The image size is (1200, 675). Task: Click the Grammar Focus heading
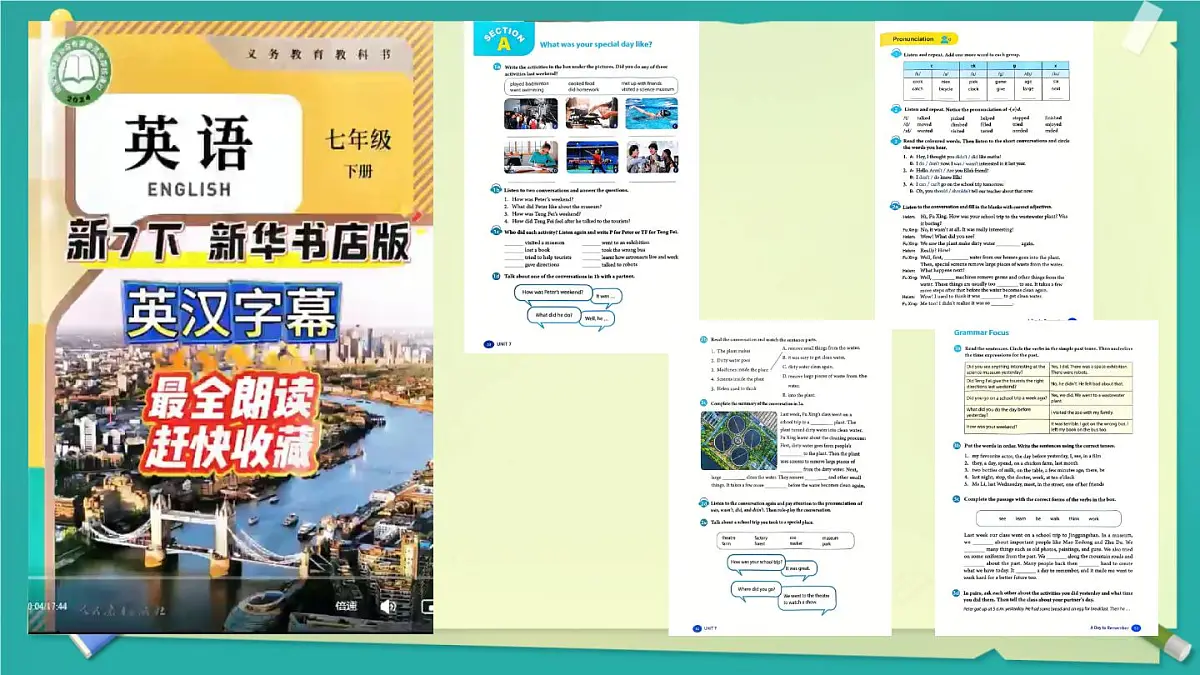click(x=980, y=331)
